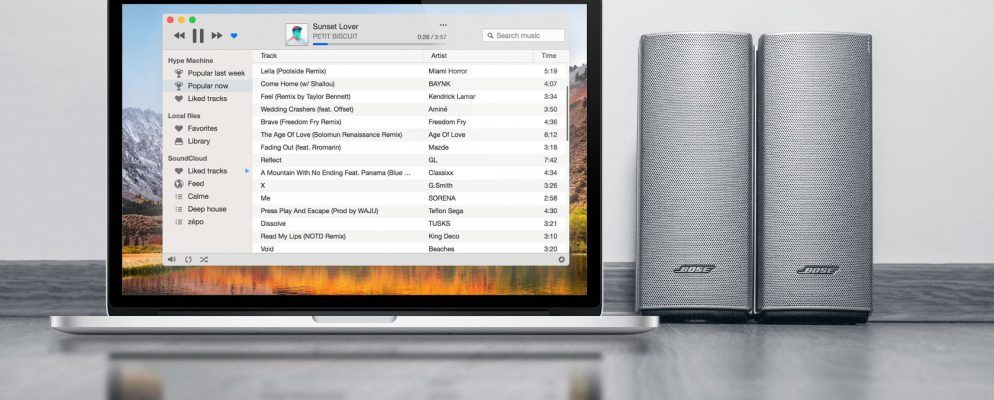The image size is (994, 400).
Task: Open Hype Machine Liked tracks
Action: click(209, 99)
